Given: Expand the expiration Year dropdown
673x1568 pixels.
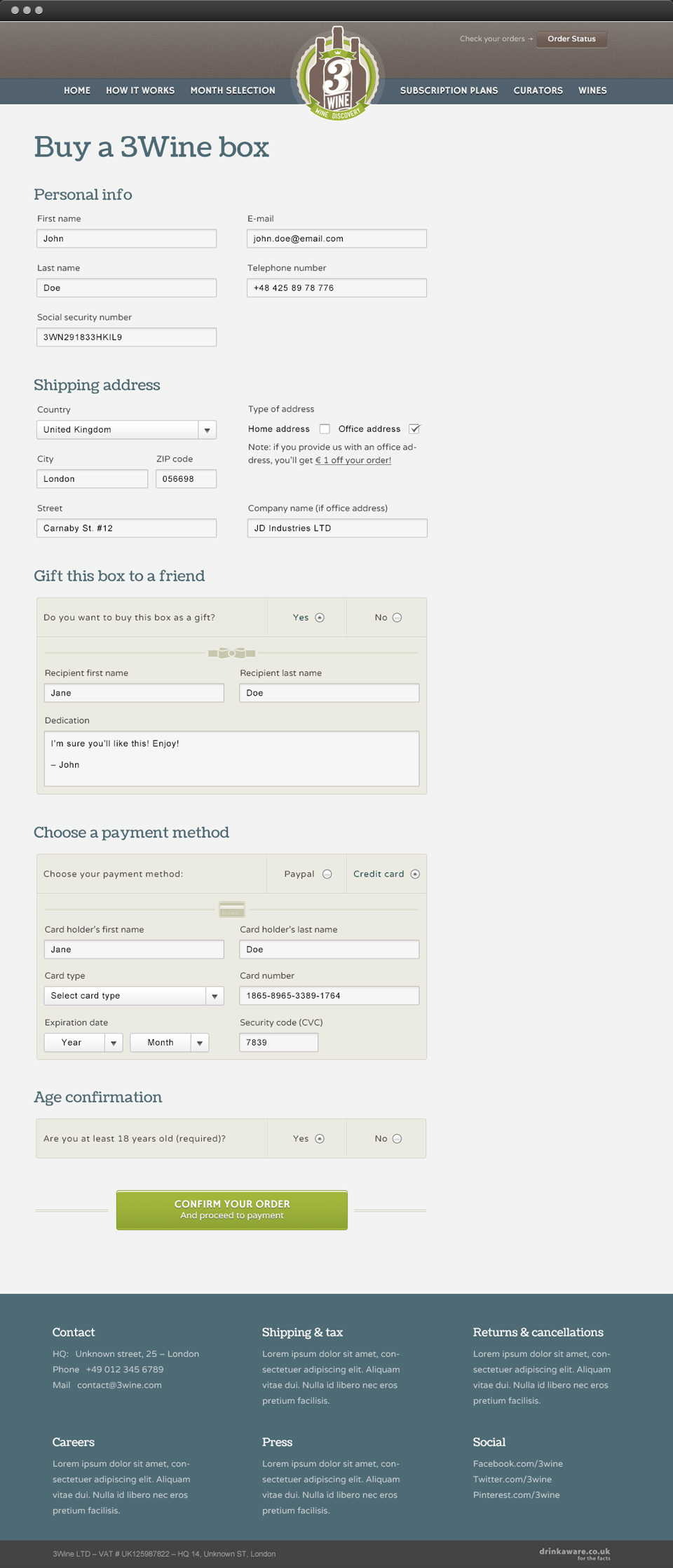Looking at the screenshot, I should (x=83, y=1043).
